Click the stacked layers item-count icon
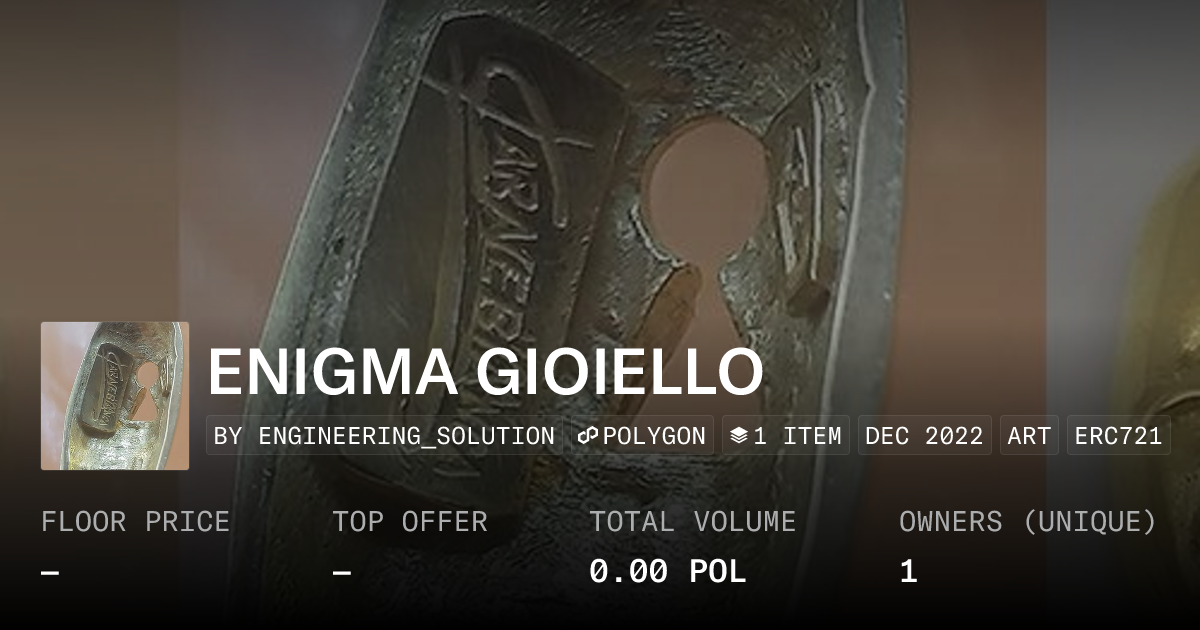 pos(739,436)
